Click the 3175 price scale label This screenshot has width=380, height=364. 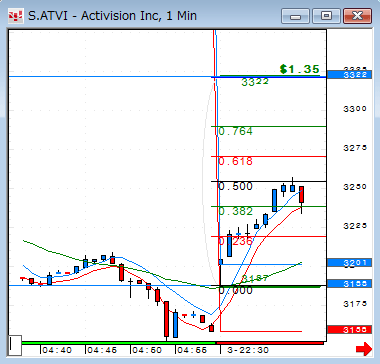(355, 304)
